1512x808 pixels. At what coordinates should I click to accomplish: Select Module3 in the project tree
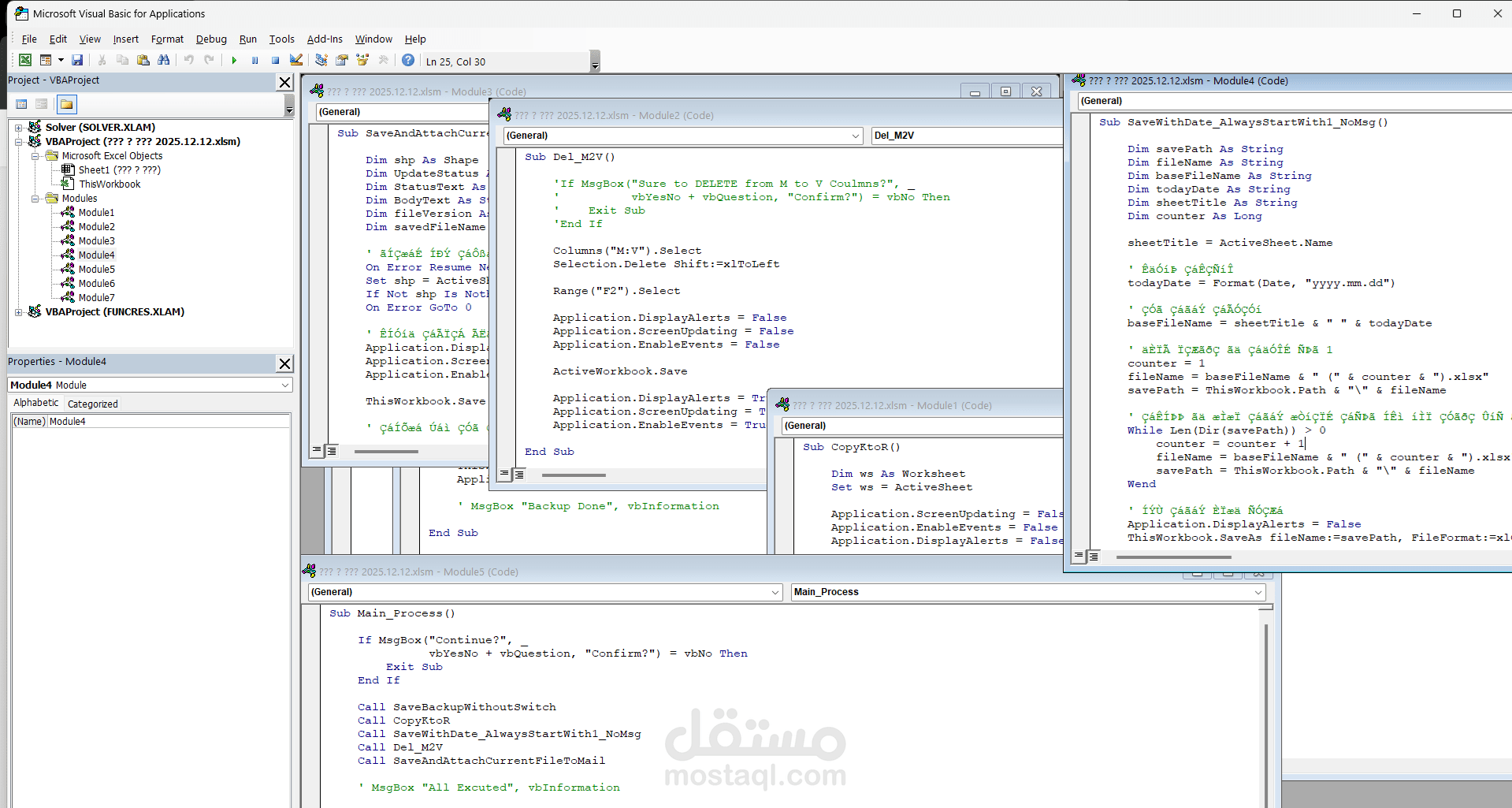click(x=96, y=240)
